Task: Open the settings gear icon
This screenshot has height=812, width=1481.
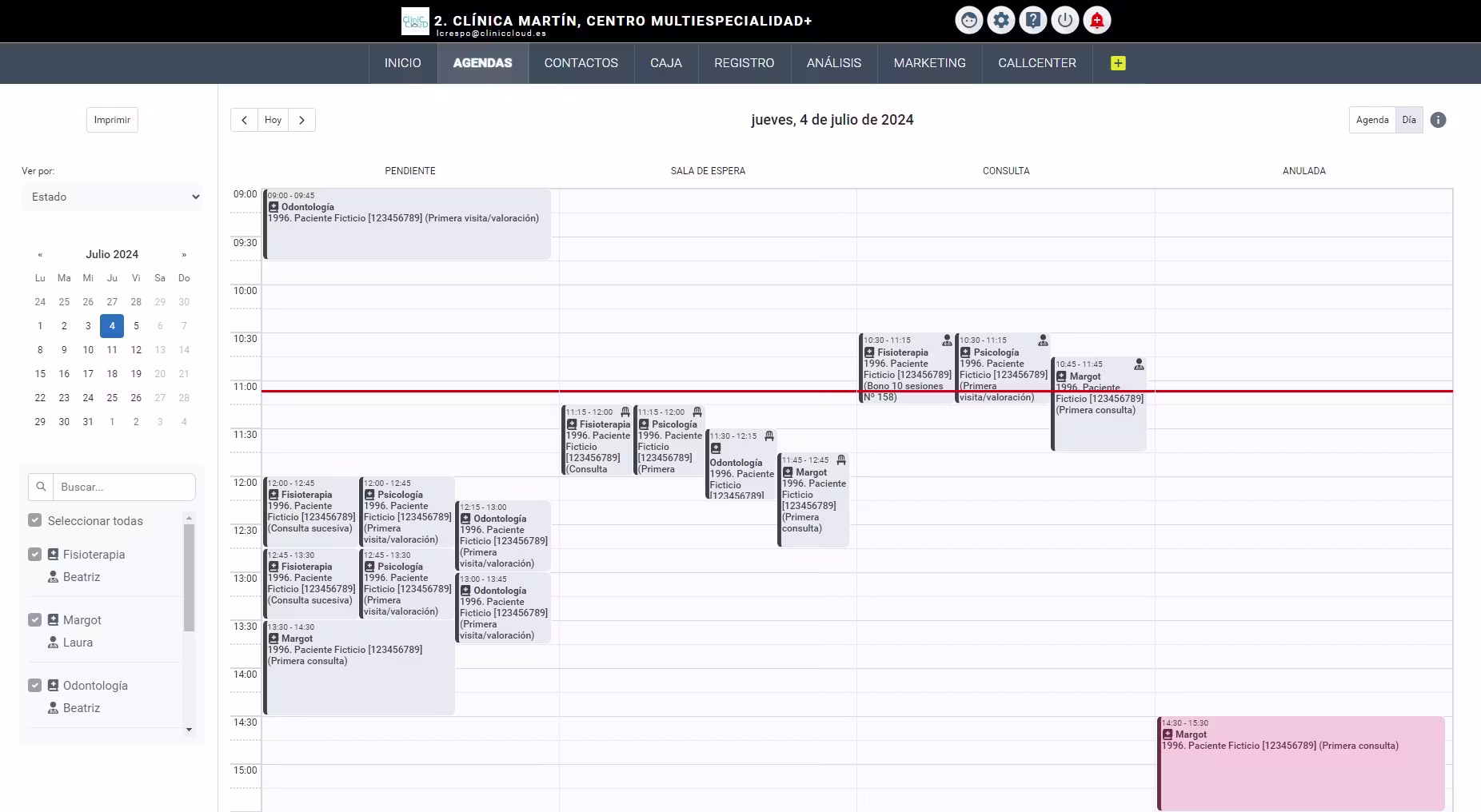Action: click(x=1000, y=20)
